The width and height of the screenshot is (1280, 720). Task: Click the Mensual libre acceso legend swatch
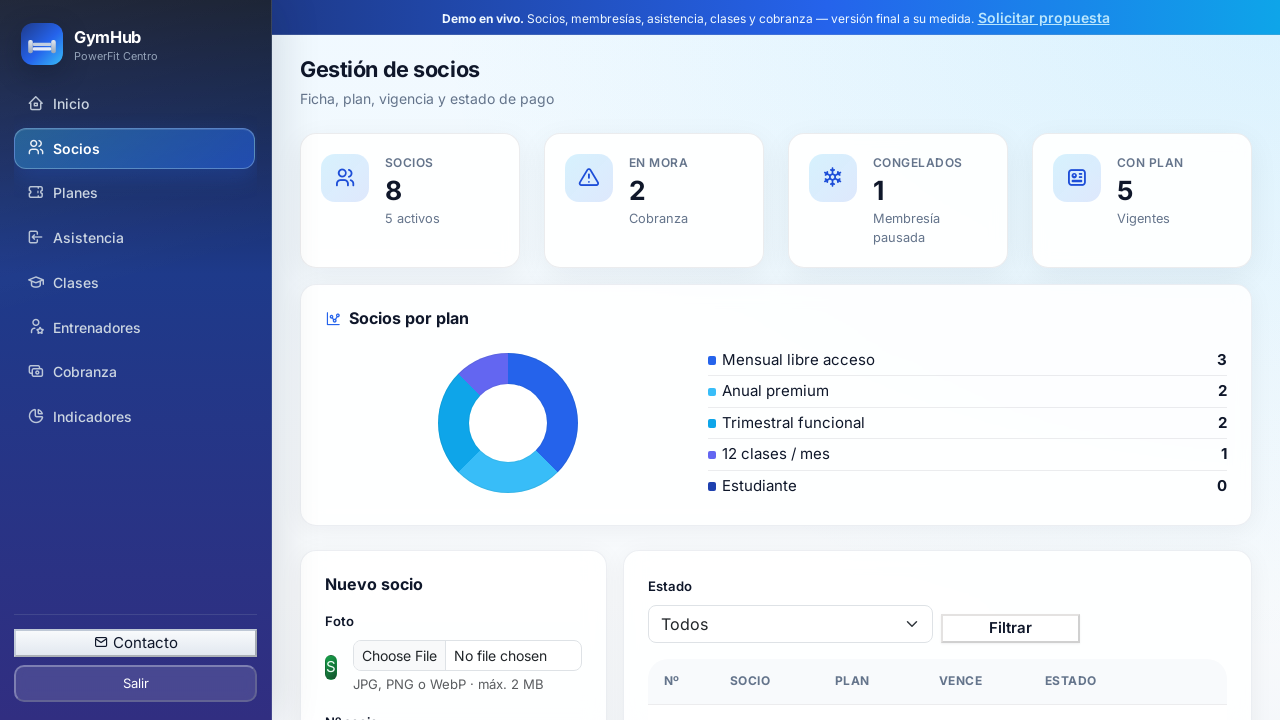pos(712,360)
